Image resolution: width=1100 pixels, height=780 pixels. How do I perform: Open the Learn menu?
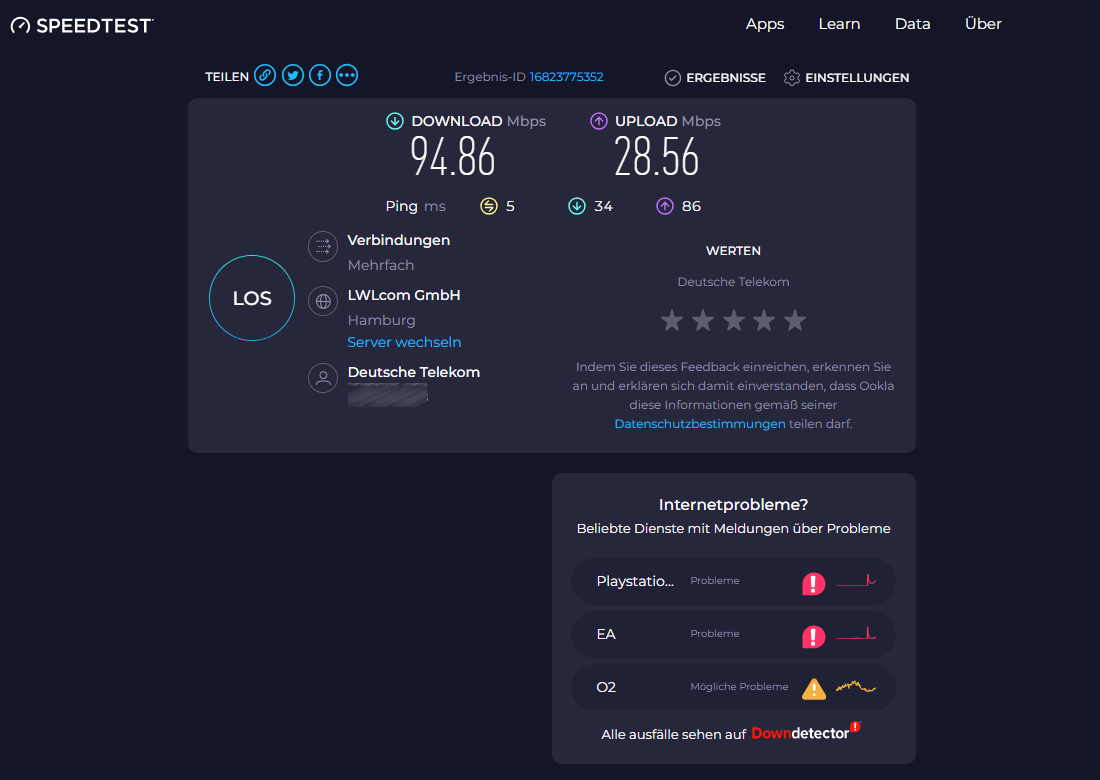[839, 24]
